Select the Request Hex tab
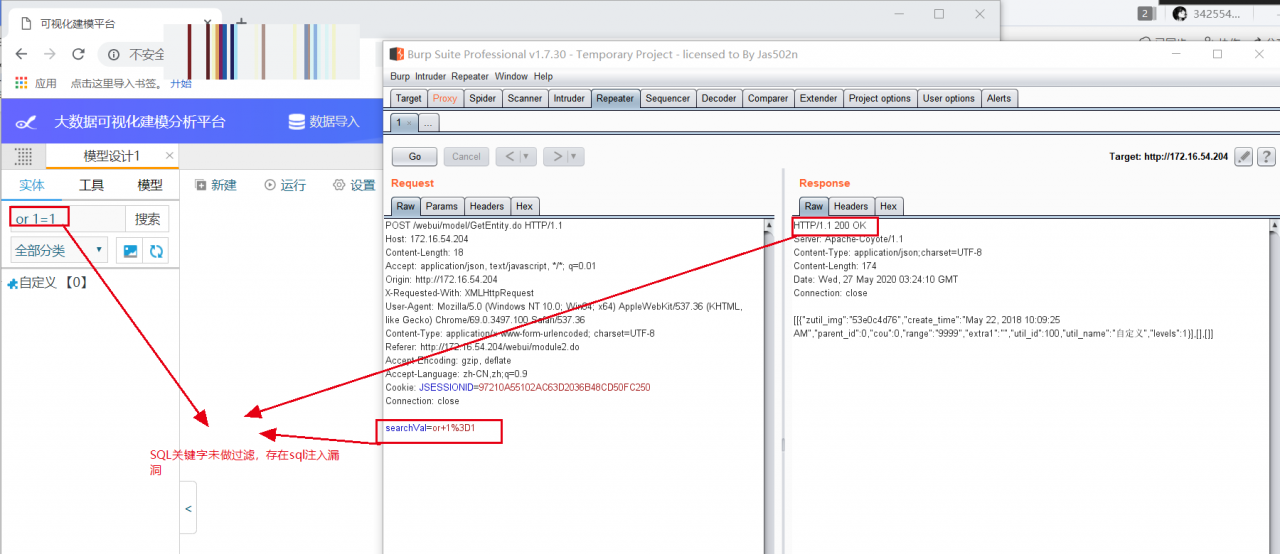This screenshot has height=554, width=1280. tap(525, 206)
